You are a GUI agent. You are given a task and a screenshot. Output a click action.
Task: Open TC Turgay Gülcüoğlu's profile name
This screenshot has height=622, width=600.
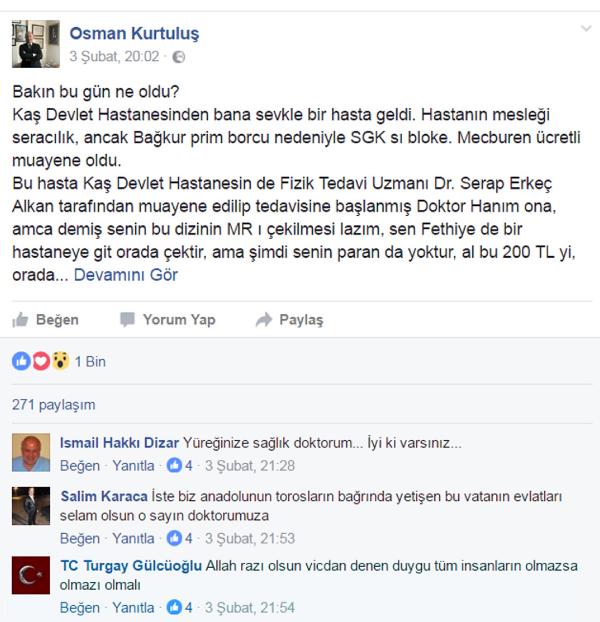[x=131, y=566]
